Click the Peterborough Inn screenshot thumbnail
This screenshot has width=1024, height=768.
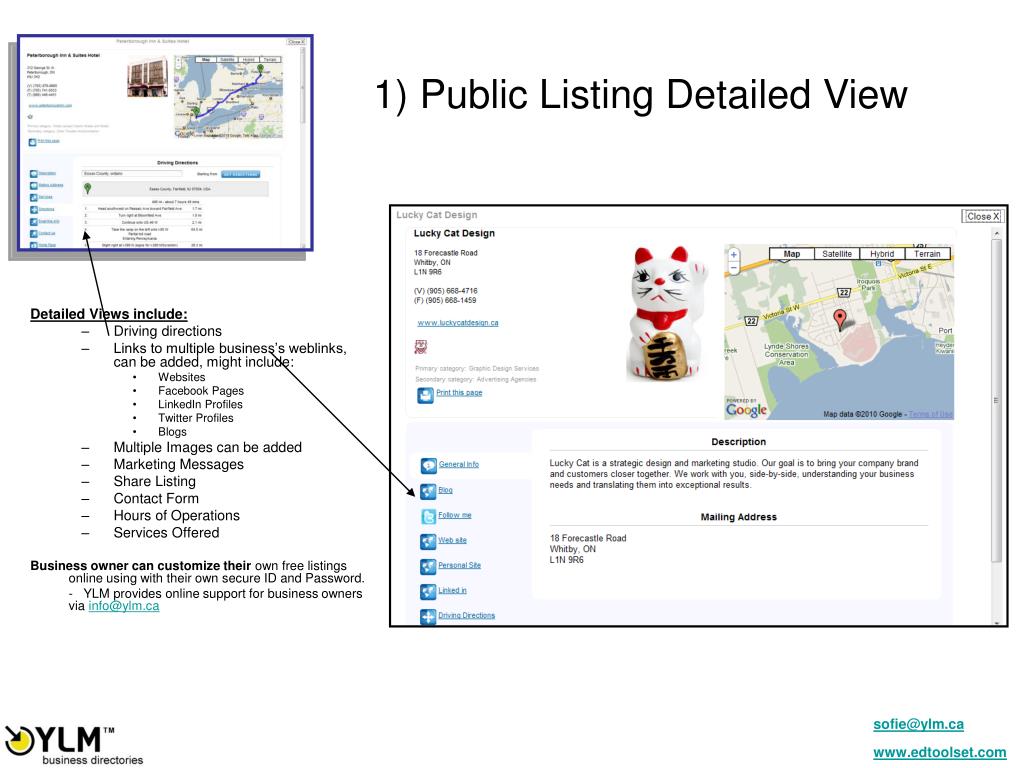coord(165,143)
